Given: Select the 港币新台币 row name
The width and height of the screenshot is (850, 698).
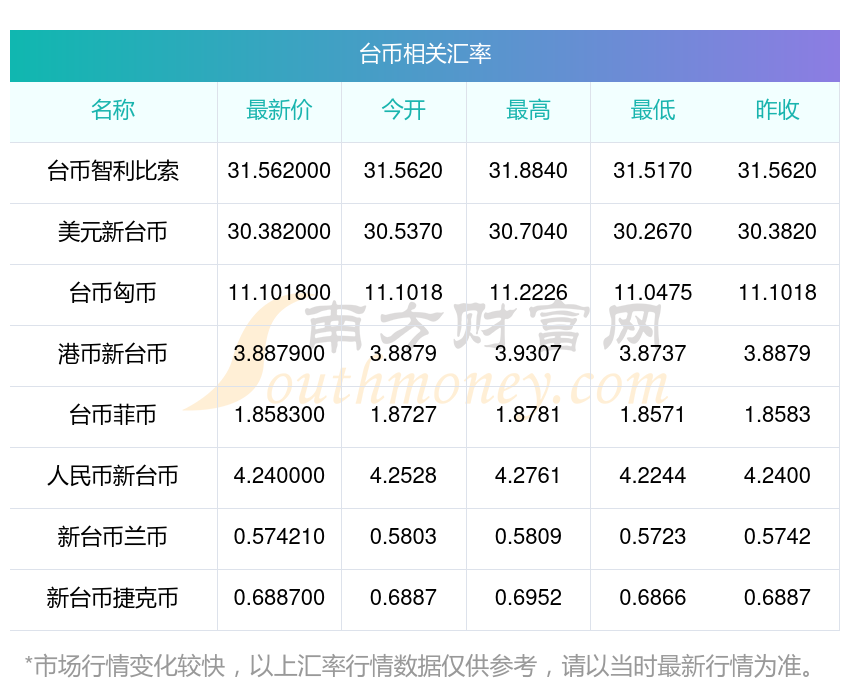Looking at the screenshot, I should click(113, 354).
